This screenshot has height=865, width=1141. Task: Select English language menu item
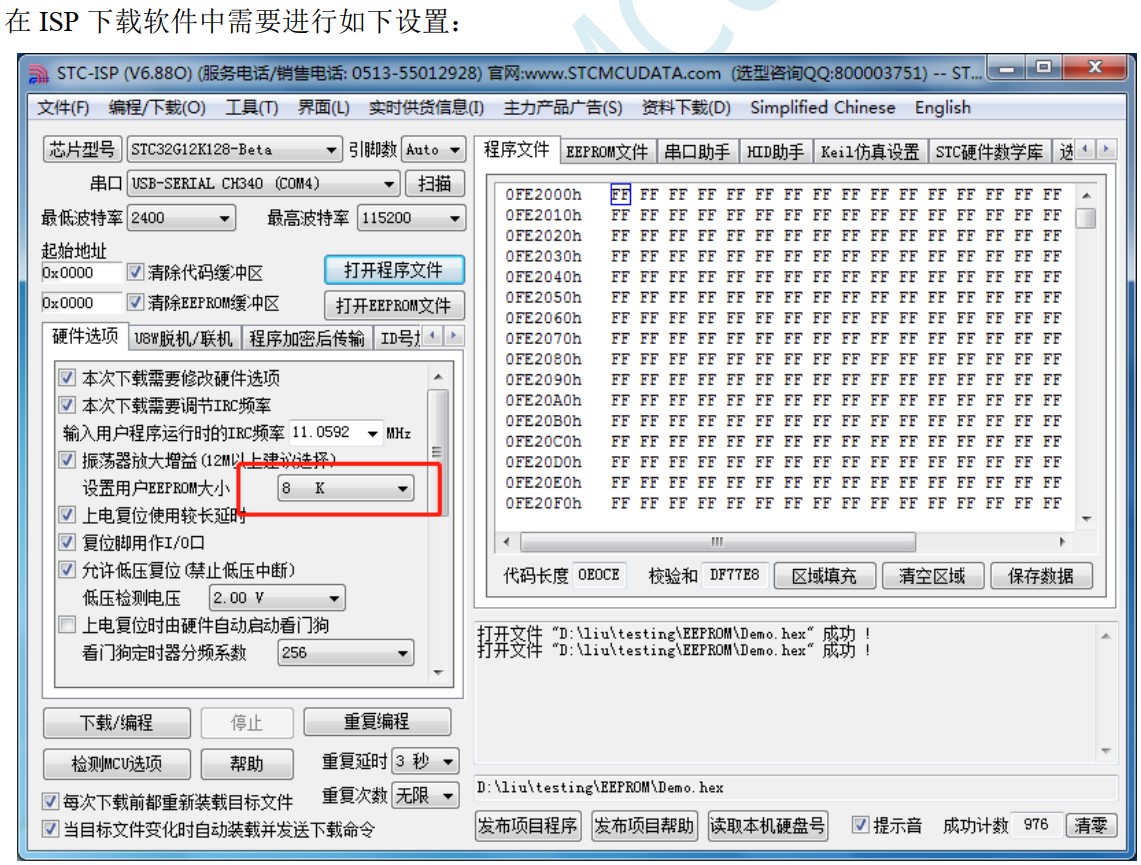943,108
